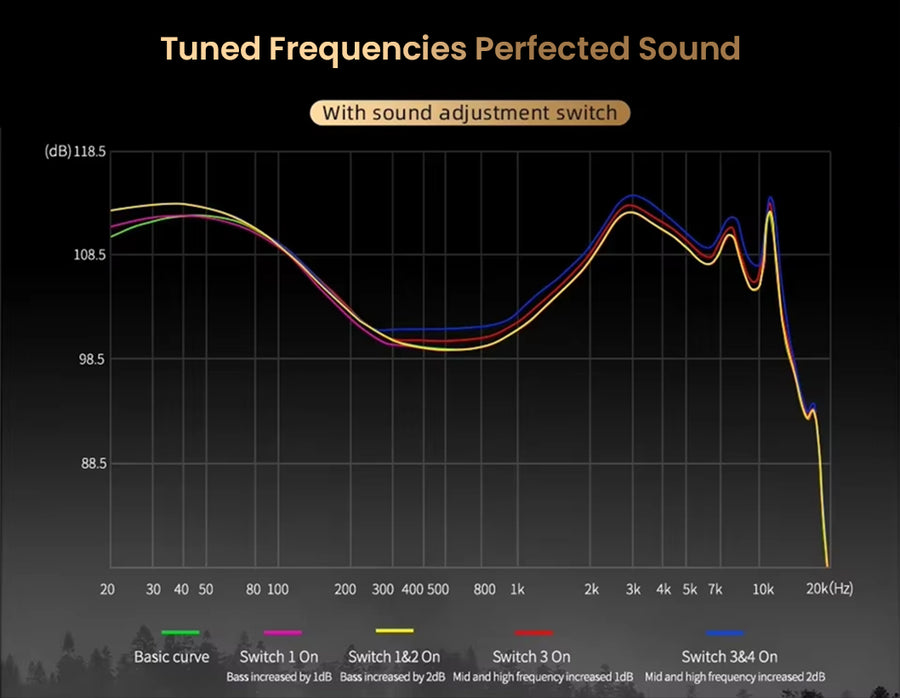This screenshot has width=900, height=698.
Task: Click the red Switch 3 On swatch
Action: click(x=533, y=633)
